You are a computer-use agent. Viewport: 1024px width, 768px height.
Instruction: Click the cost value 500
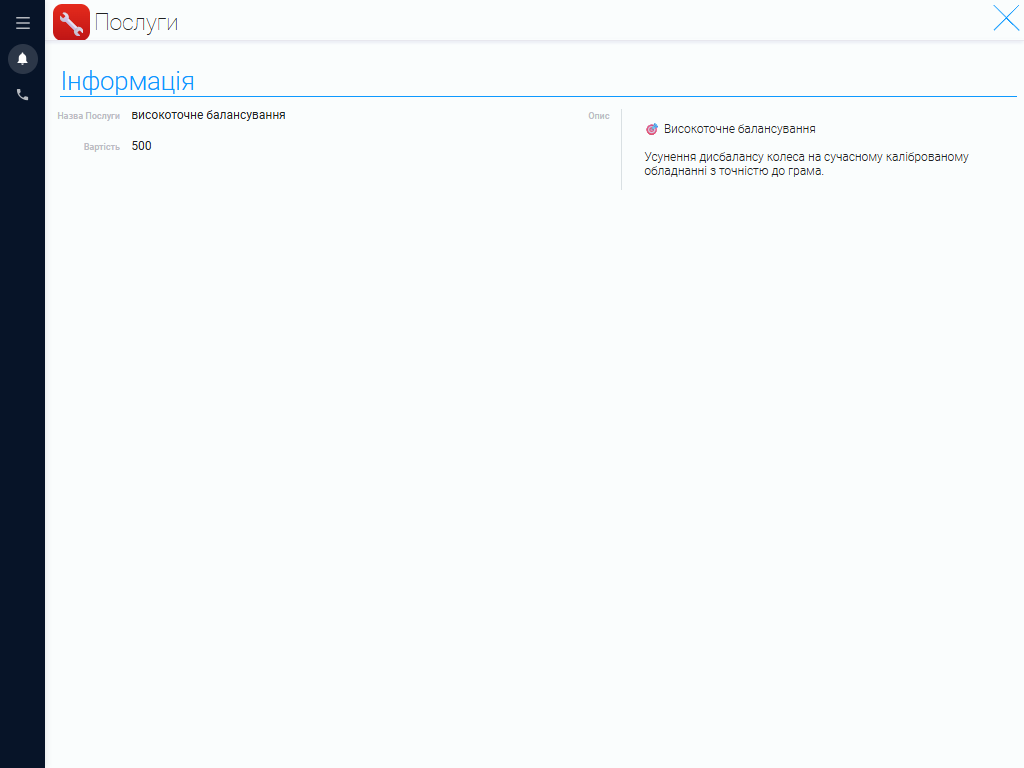pos(142,146)
